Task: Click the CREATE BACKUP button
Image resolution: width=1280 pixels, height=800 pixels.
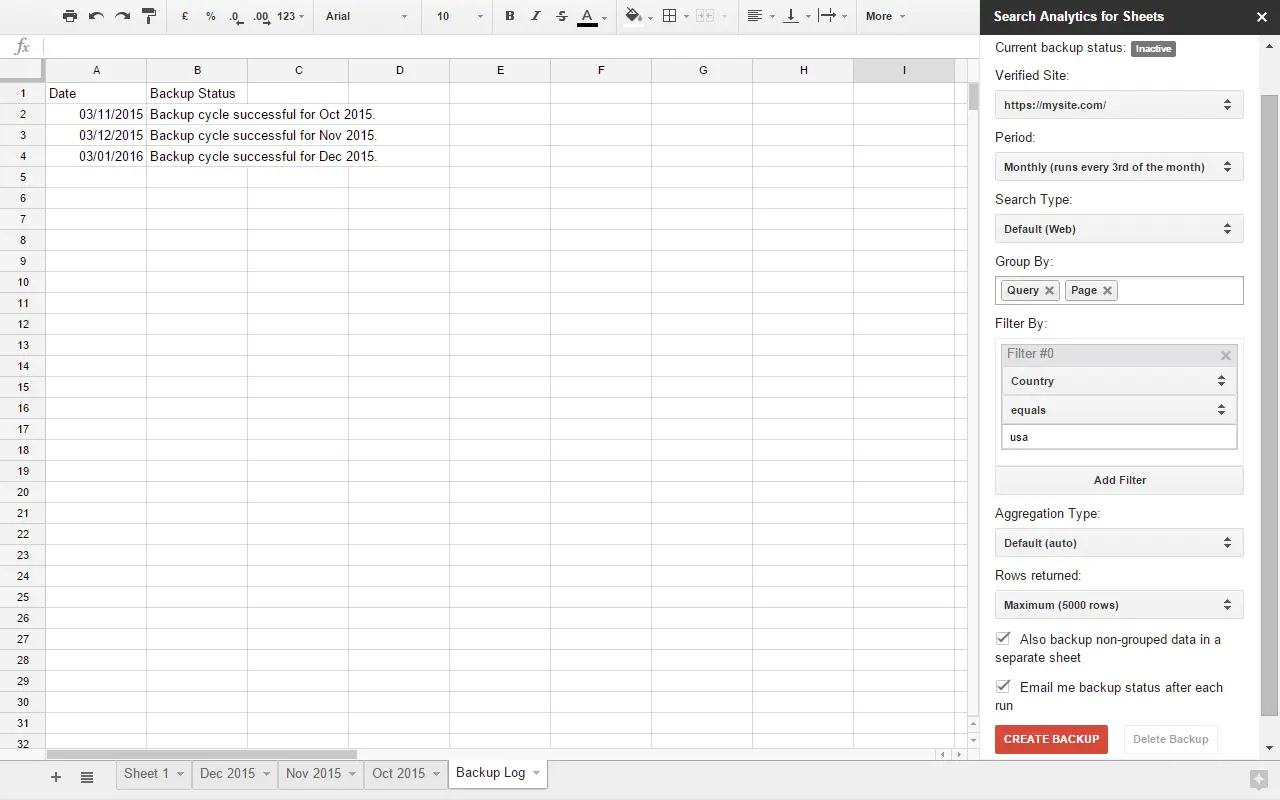Action: 1051,739
